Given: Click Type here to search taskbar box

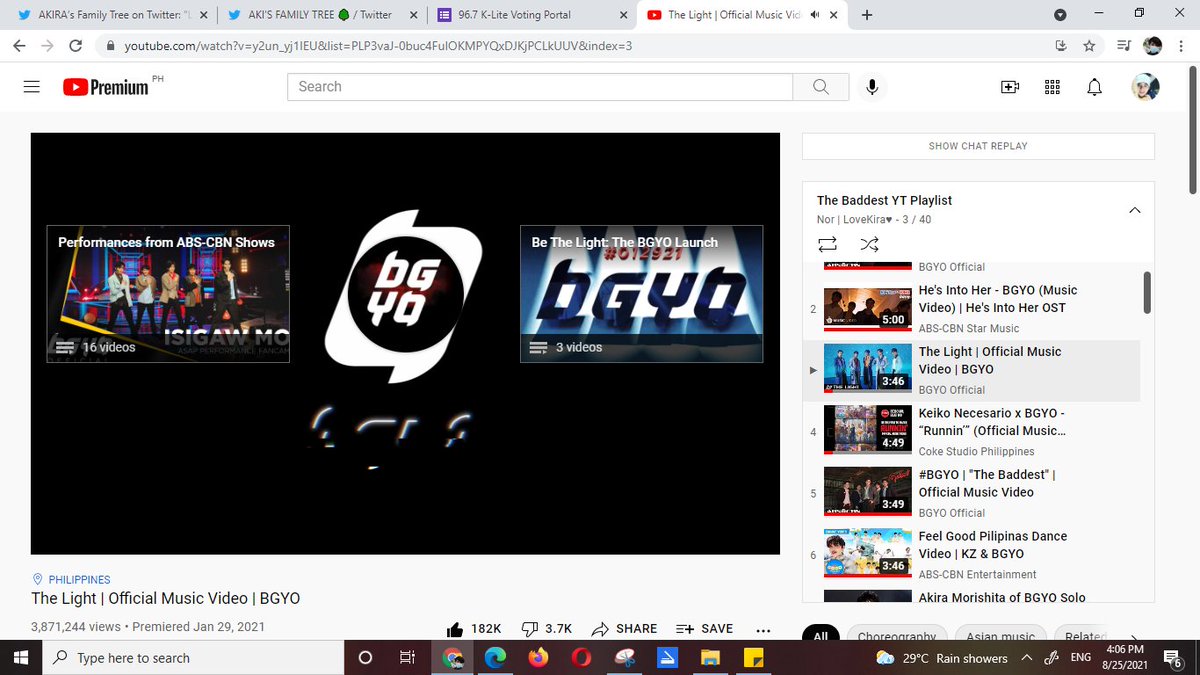Looking at the screenshot, I should (192, 658).
